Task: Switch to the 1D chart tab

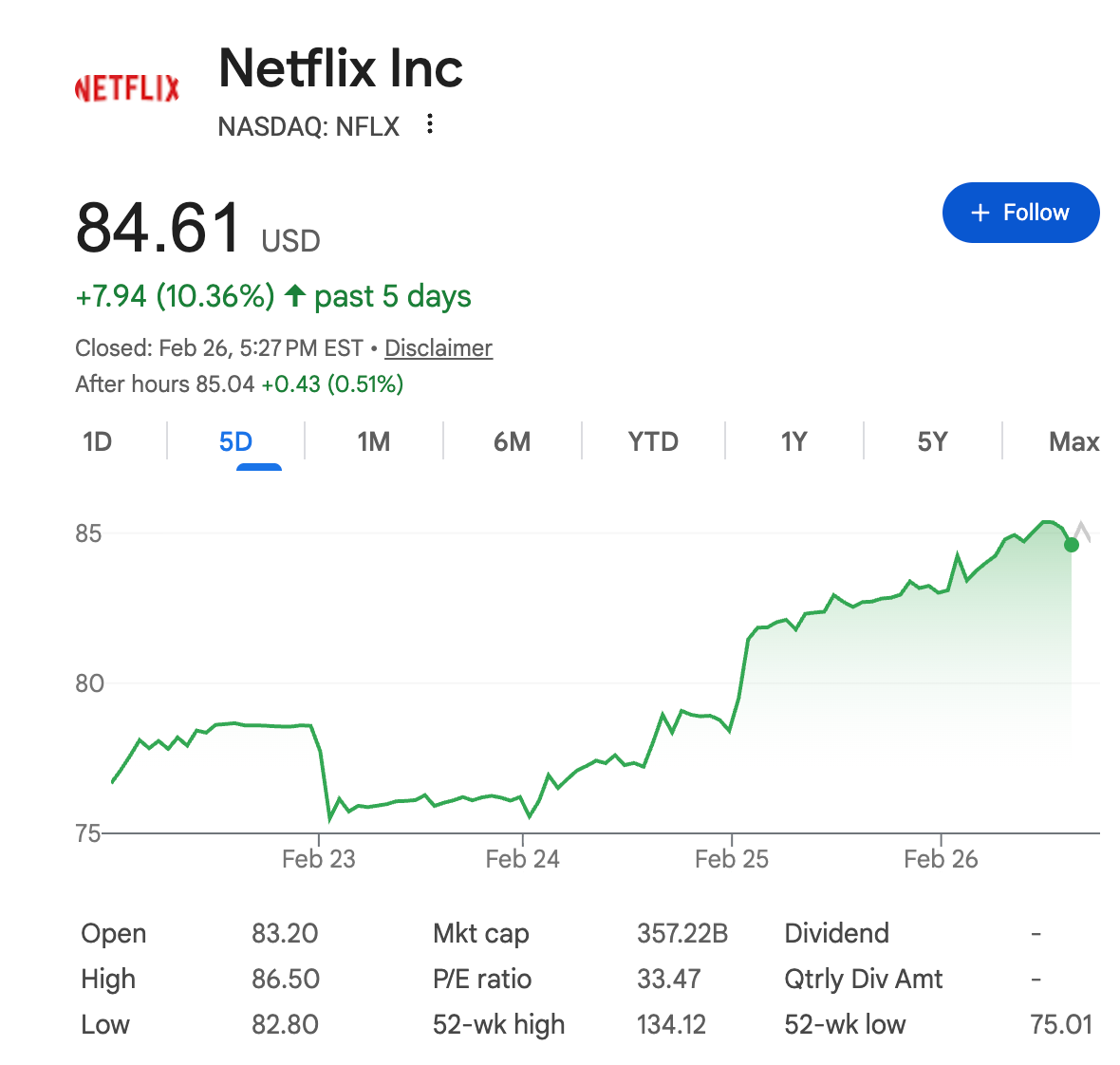Action: click(x=97, y=442)
